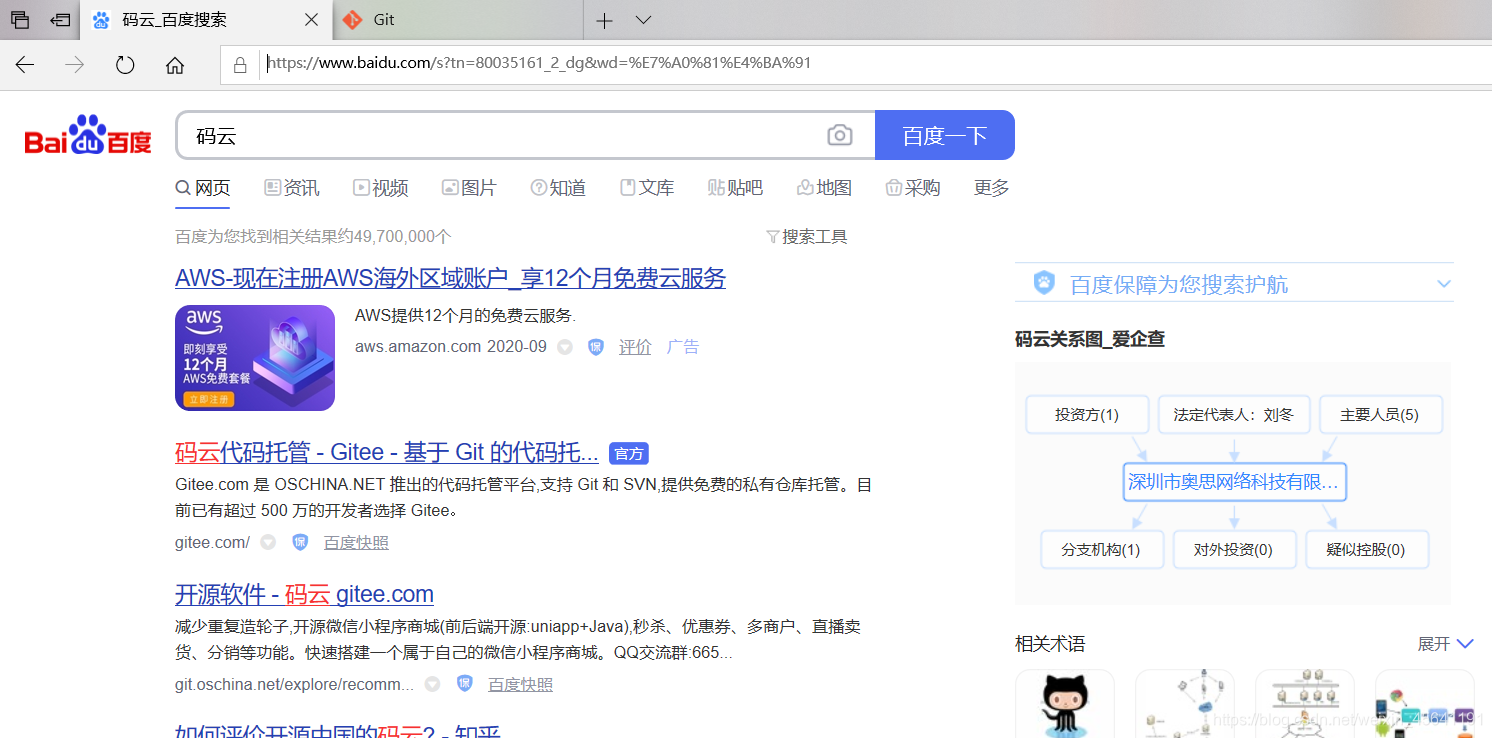Click shield icon beside gitee.com/

click(300, 543)
